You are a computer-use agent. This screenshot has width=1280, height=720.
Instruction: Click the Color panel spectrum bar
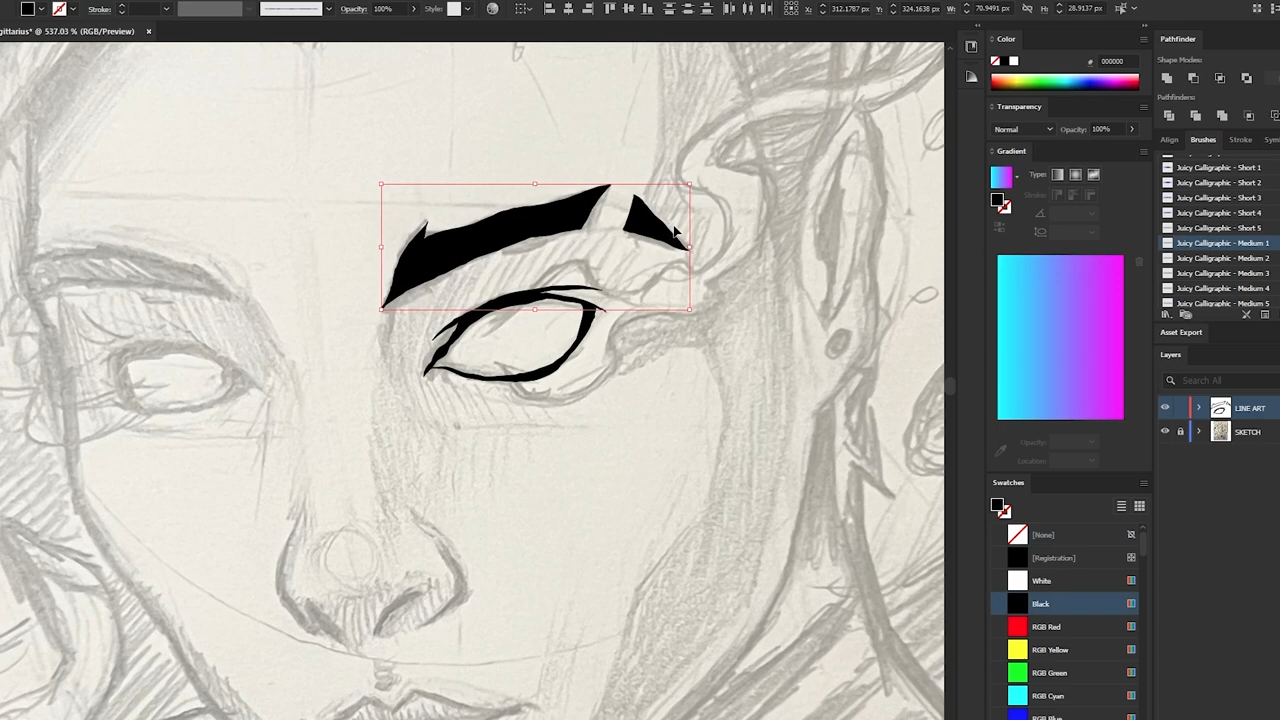[x=1064, y=83]
